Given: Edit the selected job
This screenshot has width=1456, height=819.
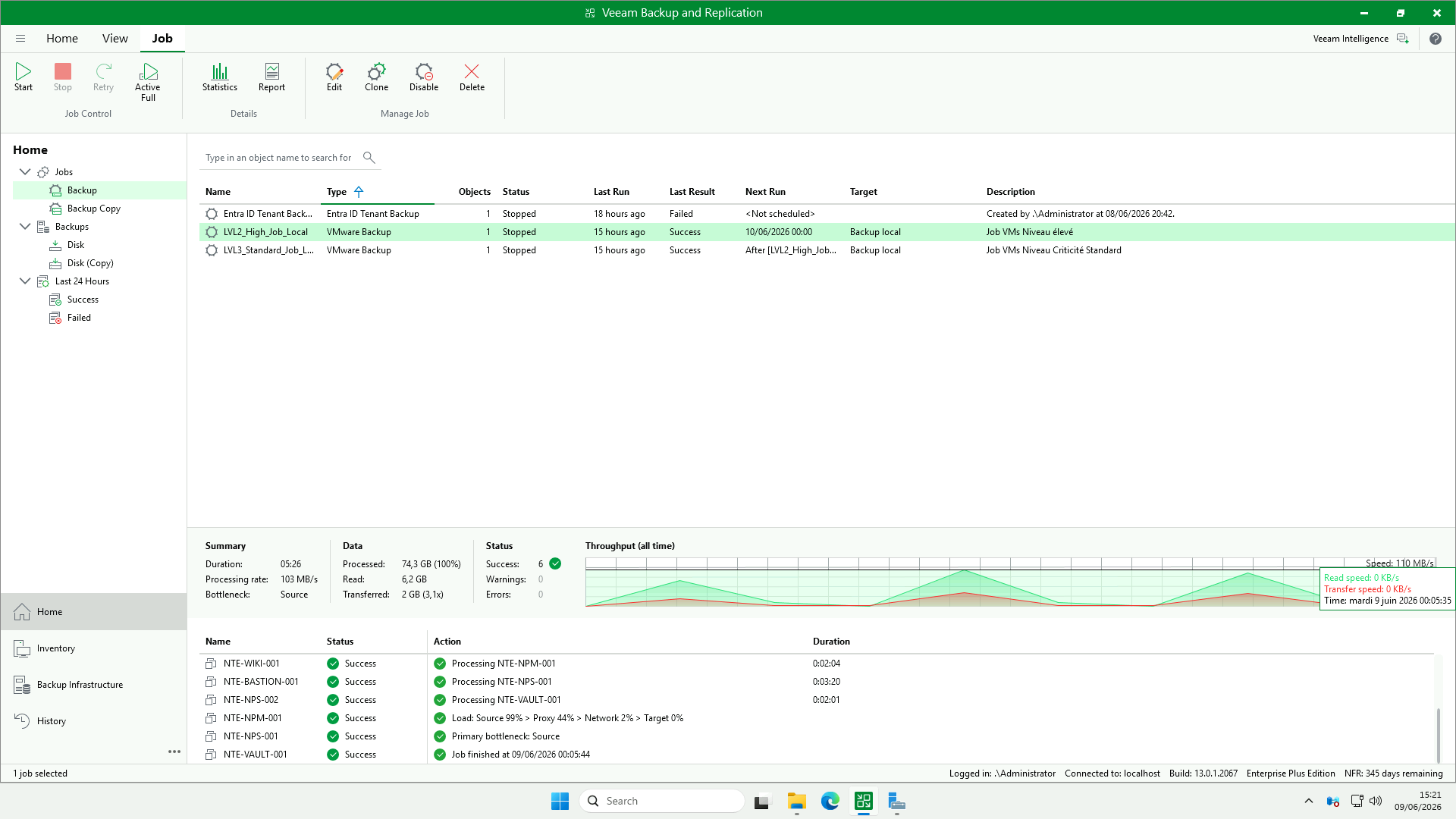Looking at the screenshot, I should (334, 77).
